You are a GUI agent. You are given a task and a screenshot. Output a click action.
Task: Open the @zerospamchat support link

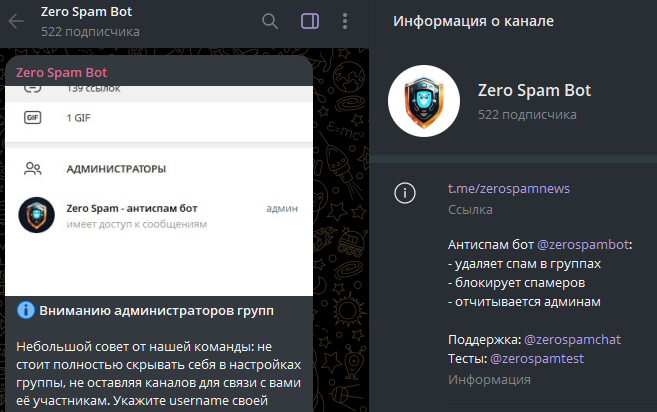point(572,339)
